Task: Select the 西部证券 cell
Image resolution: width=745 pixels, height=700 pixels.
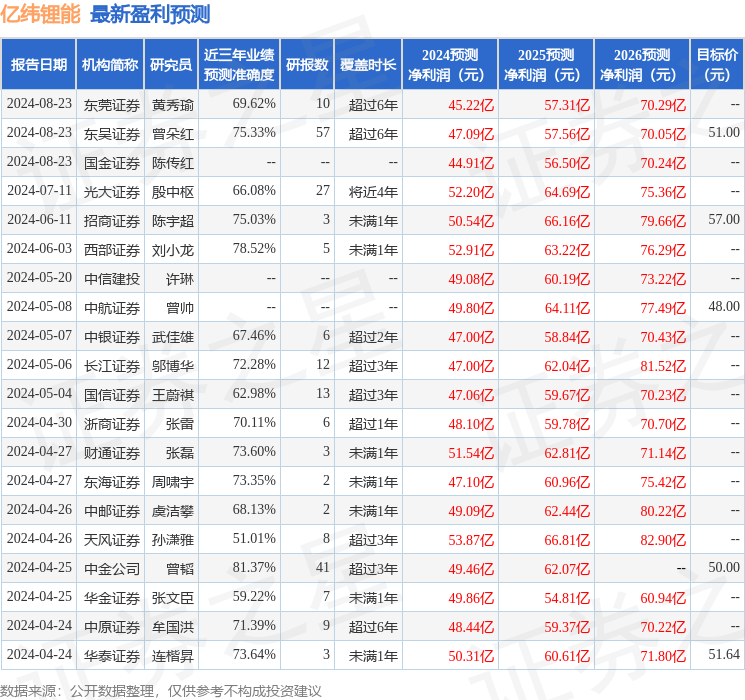Action: pyautogui.click(x=112, y=250)
